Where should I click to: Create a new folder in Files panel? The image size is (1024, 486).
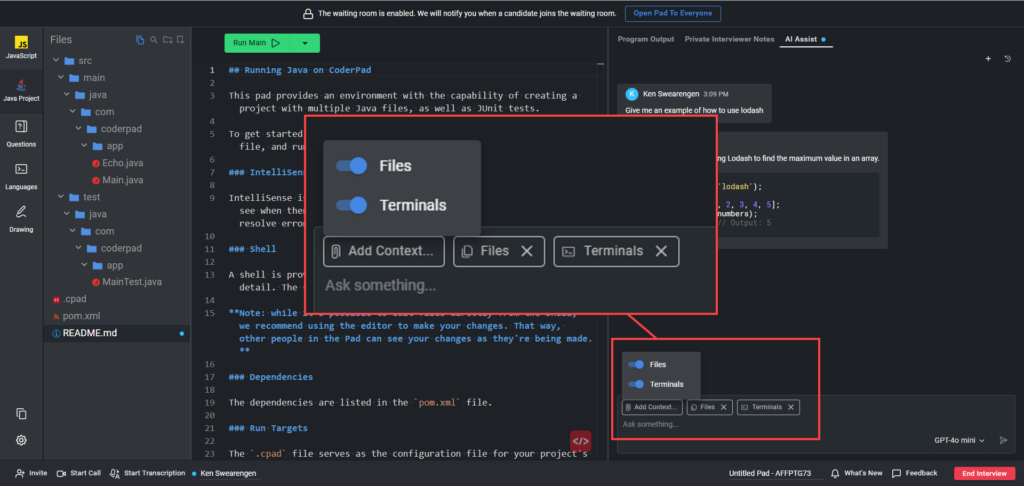pyautogui.click(x=167, y=40)
